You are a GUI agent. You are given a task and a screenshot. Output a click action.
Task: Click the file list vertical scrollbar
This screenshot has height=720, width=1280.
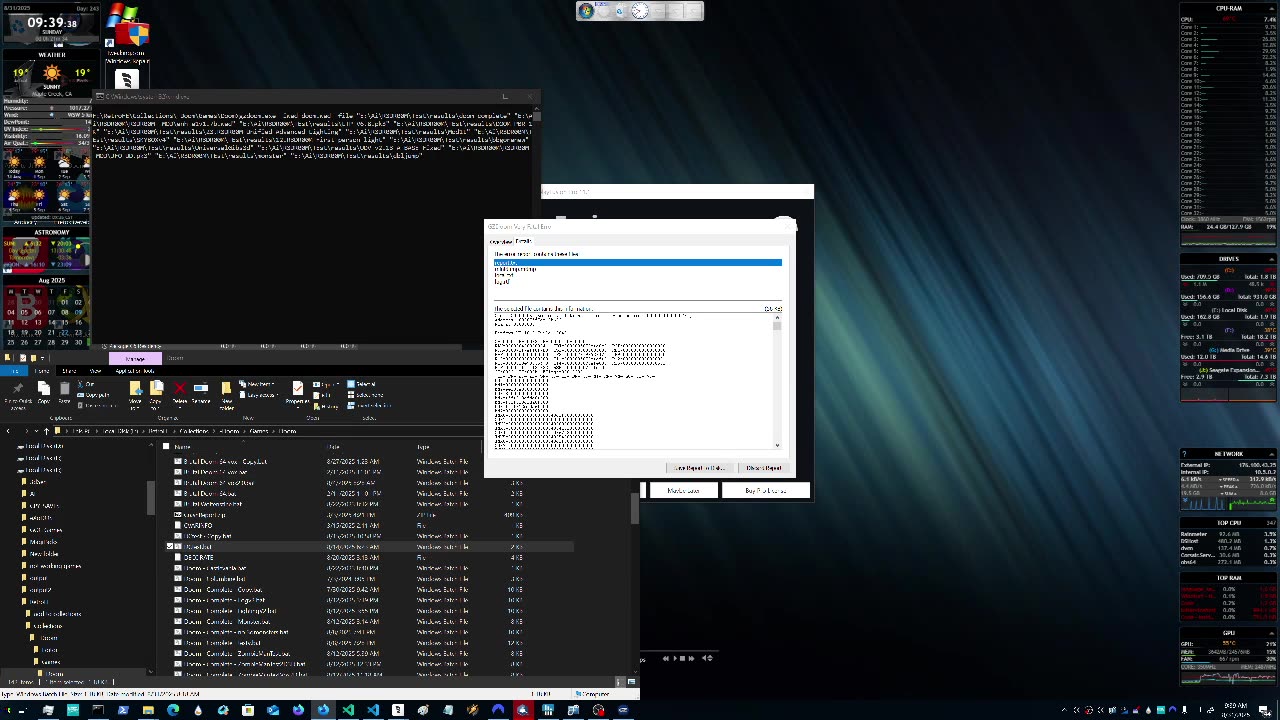point(635,507)
